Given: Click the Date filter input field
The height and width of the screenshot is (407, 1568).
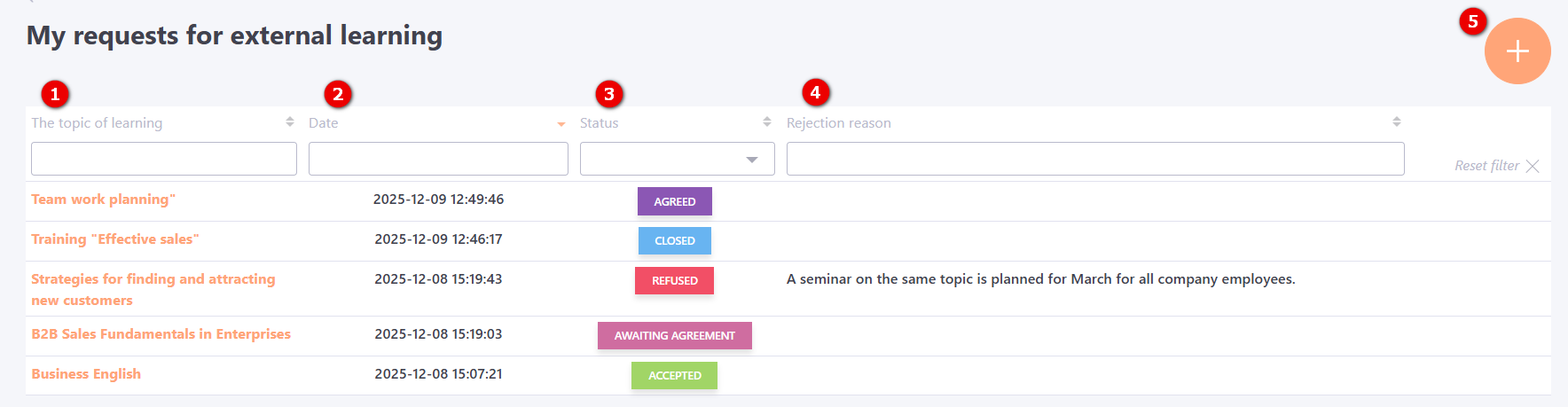Looking at the screenshot, I should pos(438,160).
